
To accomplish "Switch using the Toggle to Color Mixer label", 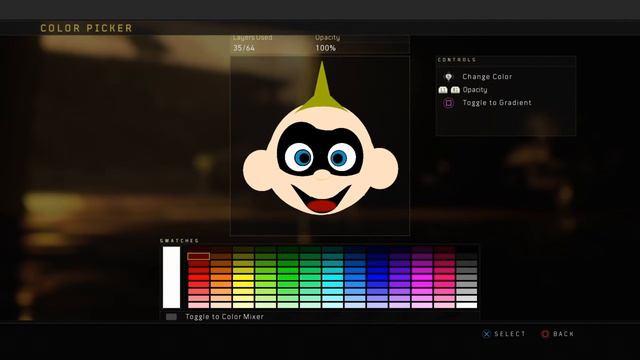I will [x=224, y=317].
